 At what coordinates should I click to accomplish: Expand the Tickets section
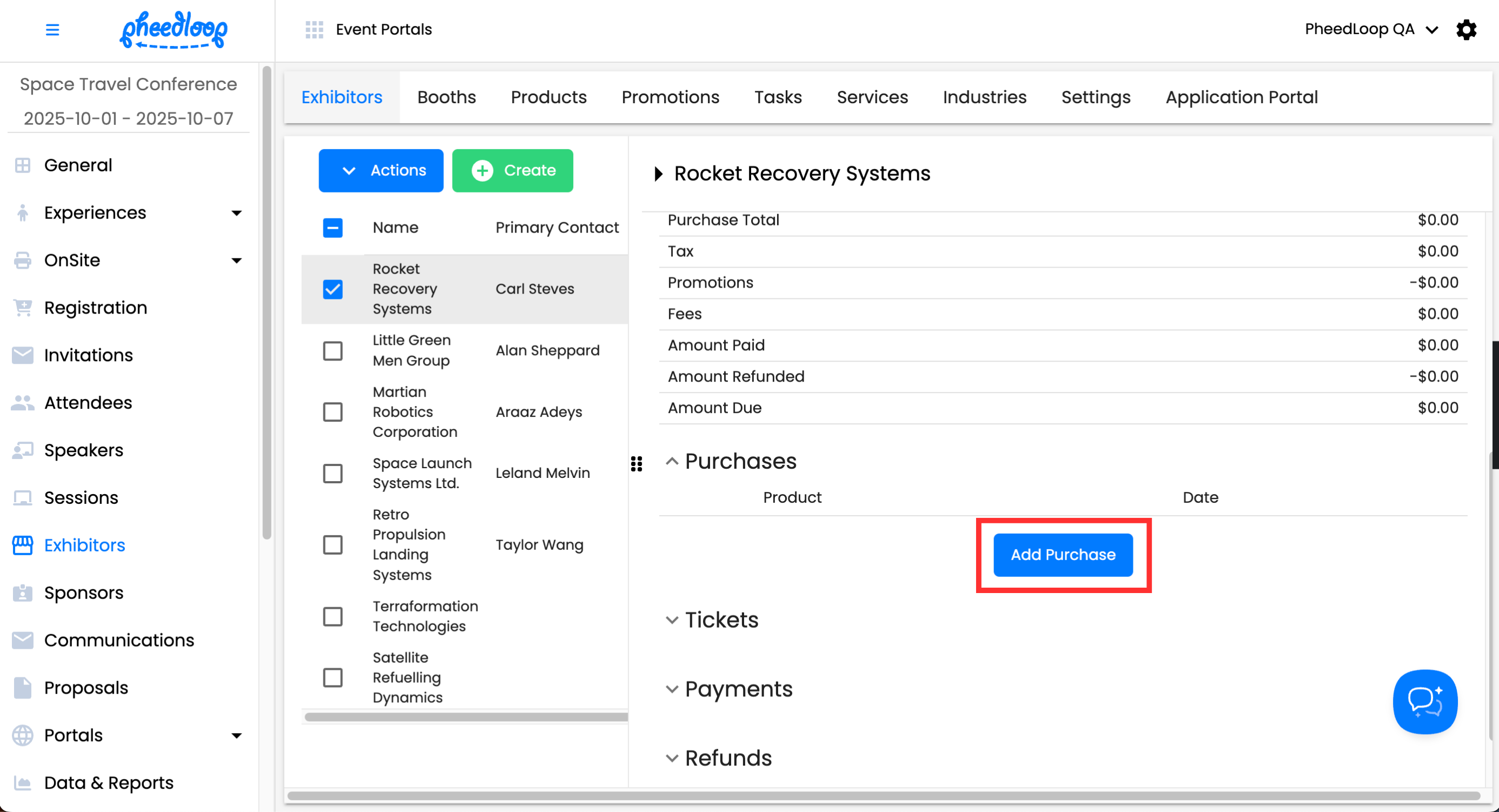tap(672, 620)
